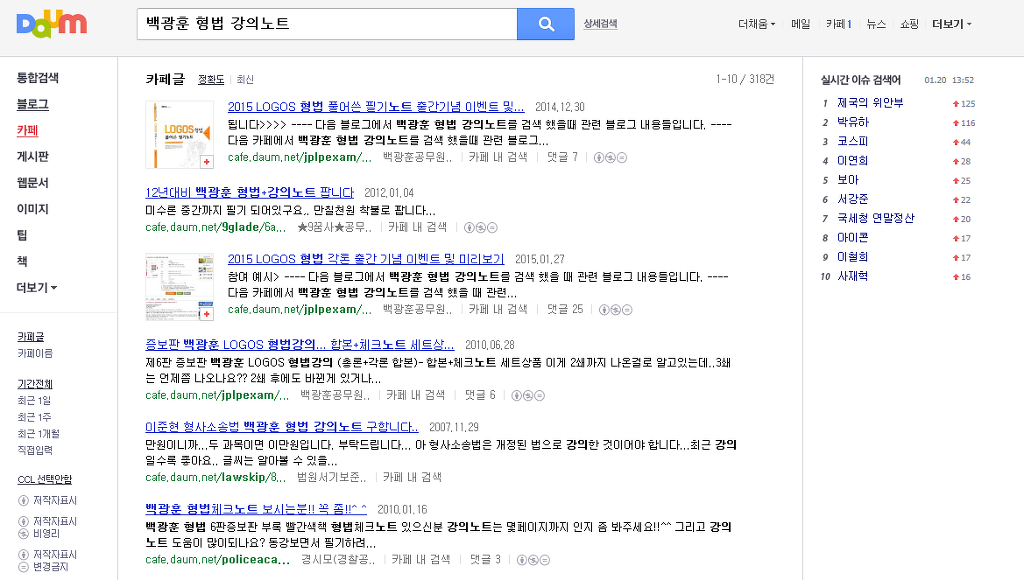This screenshot has height=580, width=1024.
Task: Click 카페 내 검색 on first result
Action: coord(498,157)
